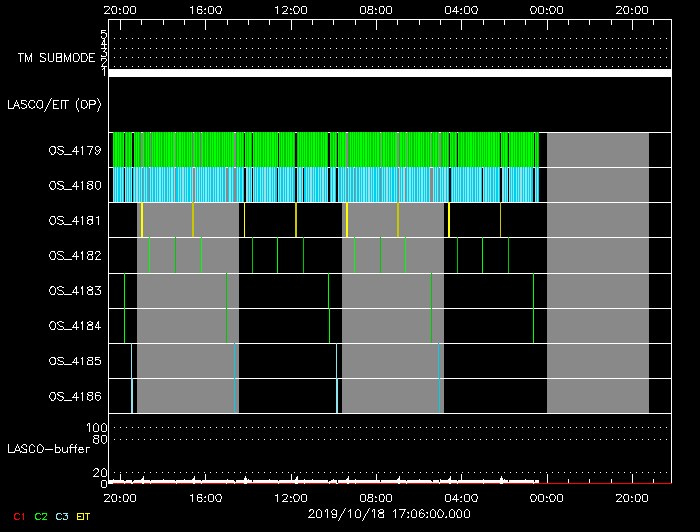
Task: Click the 08:00 tick on bottom axis
Action: (x=375, y=497)
